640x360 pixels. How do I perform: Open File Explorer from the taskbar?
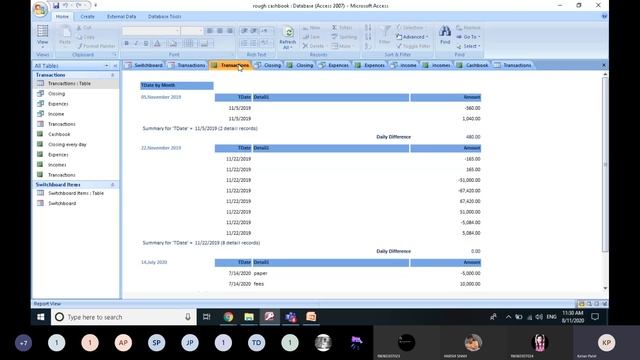[x=249, y=317]
